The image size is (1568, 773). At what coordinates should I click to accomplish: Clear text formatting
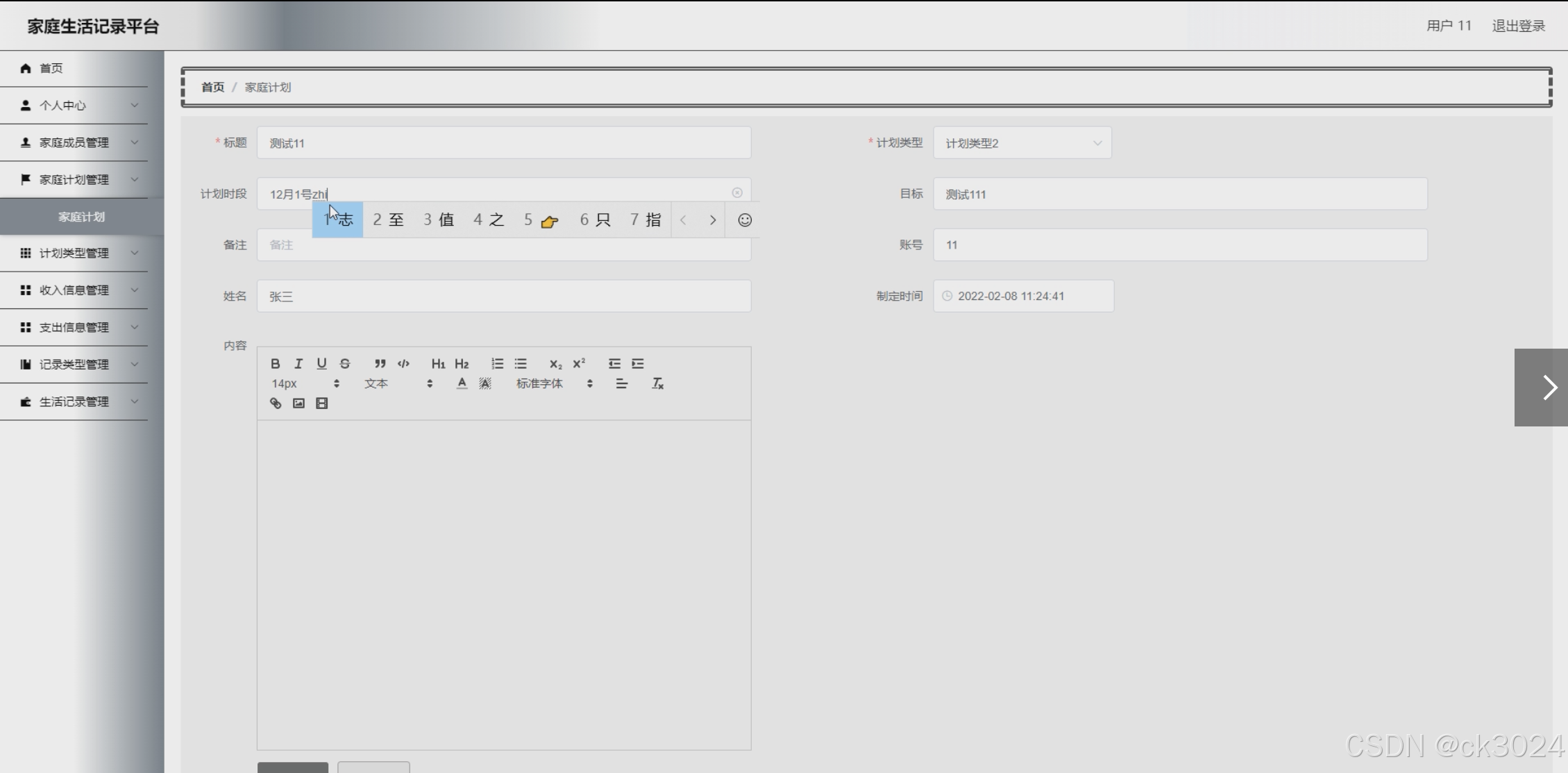657,383
